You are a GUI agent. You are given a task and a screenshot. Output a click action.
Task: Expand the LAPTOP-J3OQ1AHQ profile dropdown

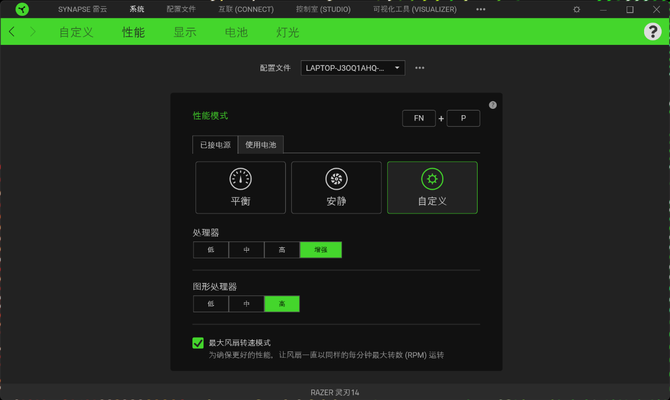[353, 68]
